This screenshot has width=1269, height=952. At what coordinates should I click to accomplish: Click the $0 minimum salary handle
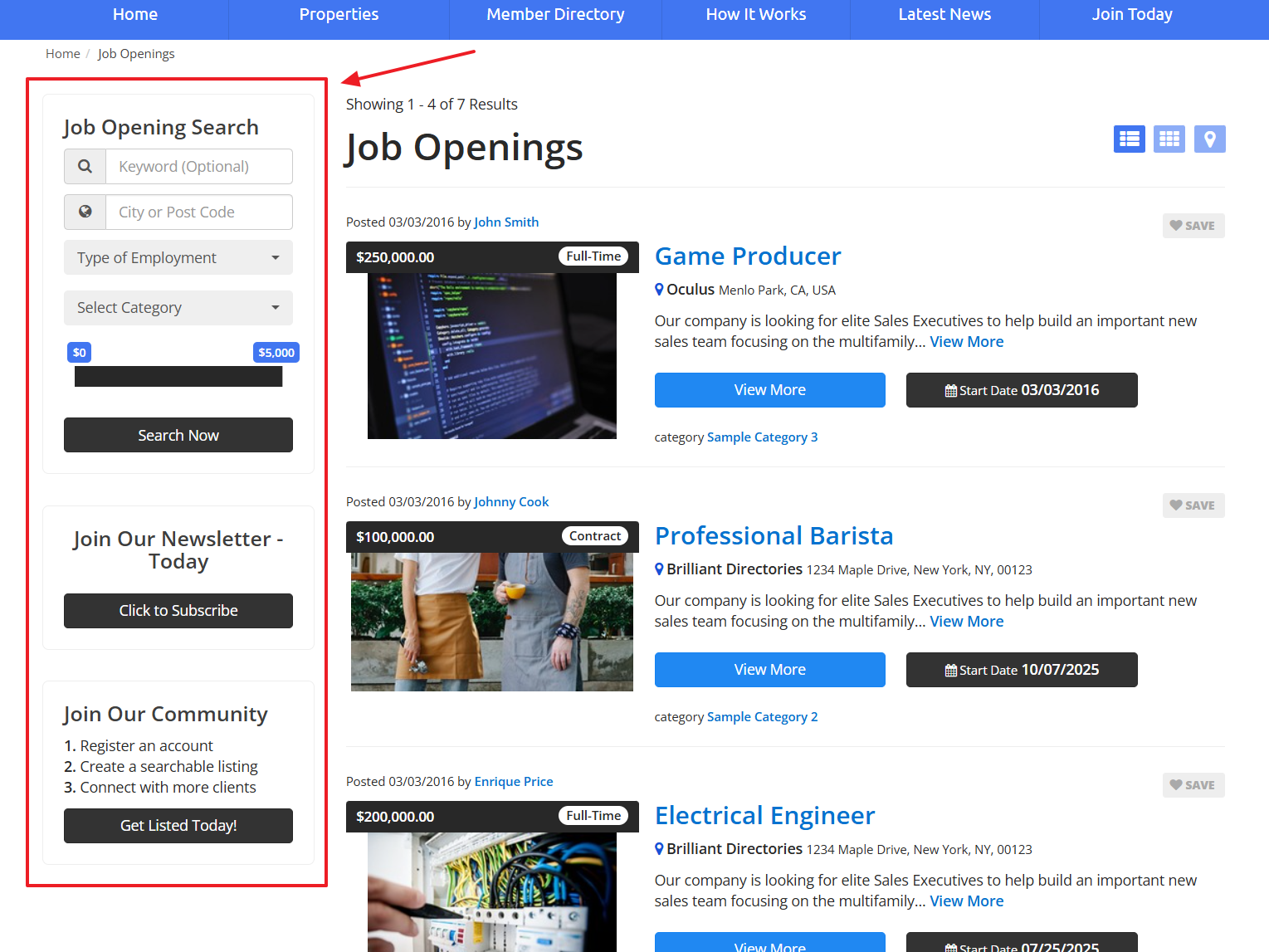pos(79,353)
